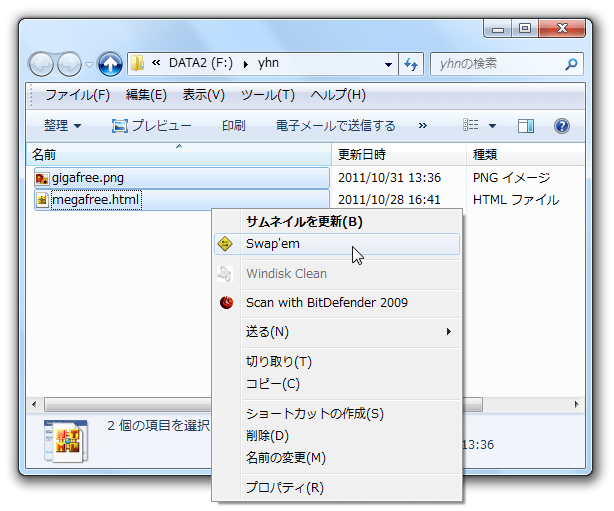614x511 pixels.
Task: Expand the 整理 organize dropdown
Action: 62,126
